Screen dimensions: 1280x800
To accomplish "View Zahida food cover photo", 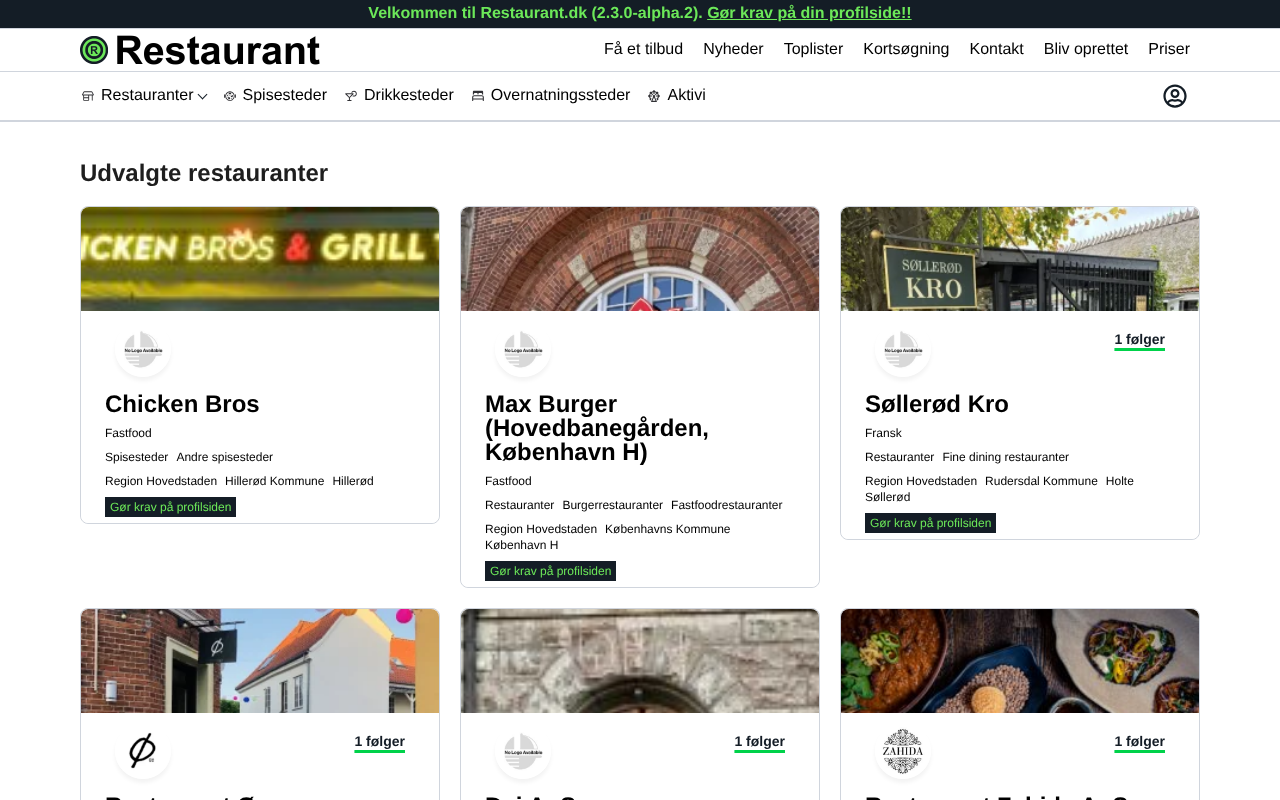I will (1020, 661).
